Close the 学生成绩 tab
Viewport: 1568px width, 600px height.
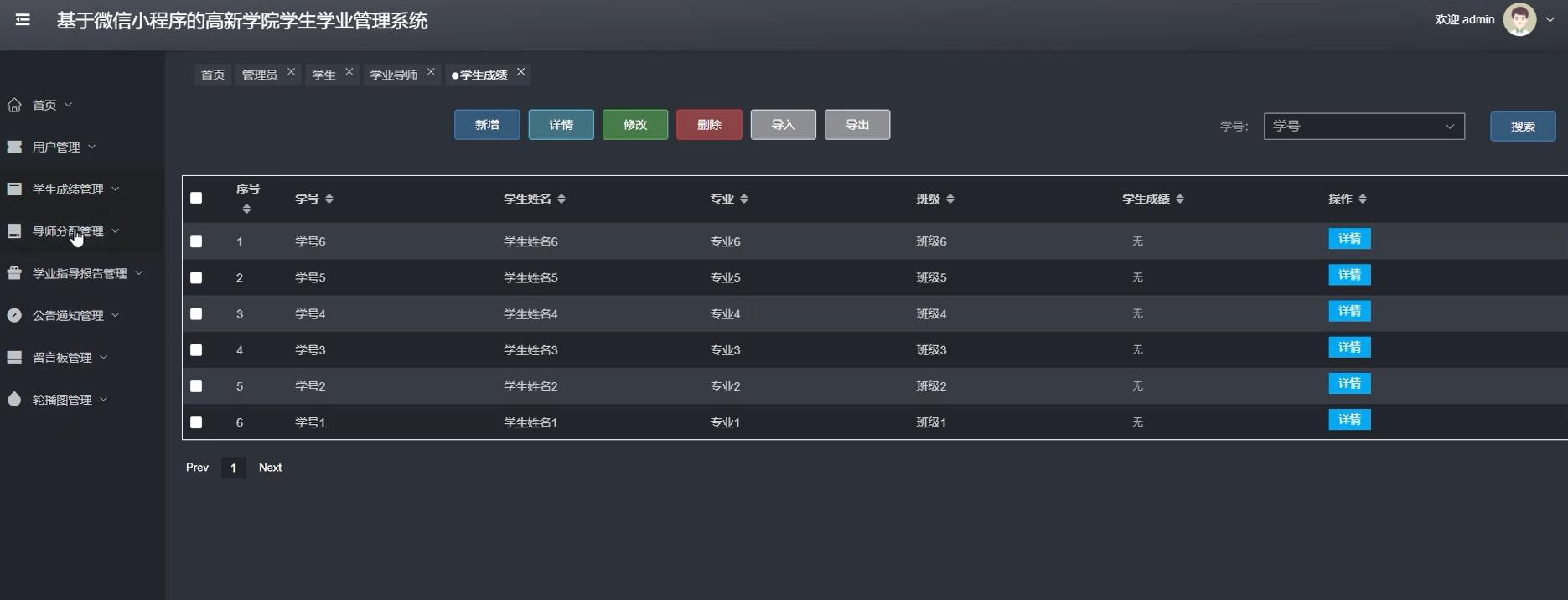point(520,72)
